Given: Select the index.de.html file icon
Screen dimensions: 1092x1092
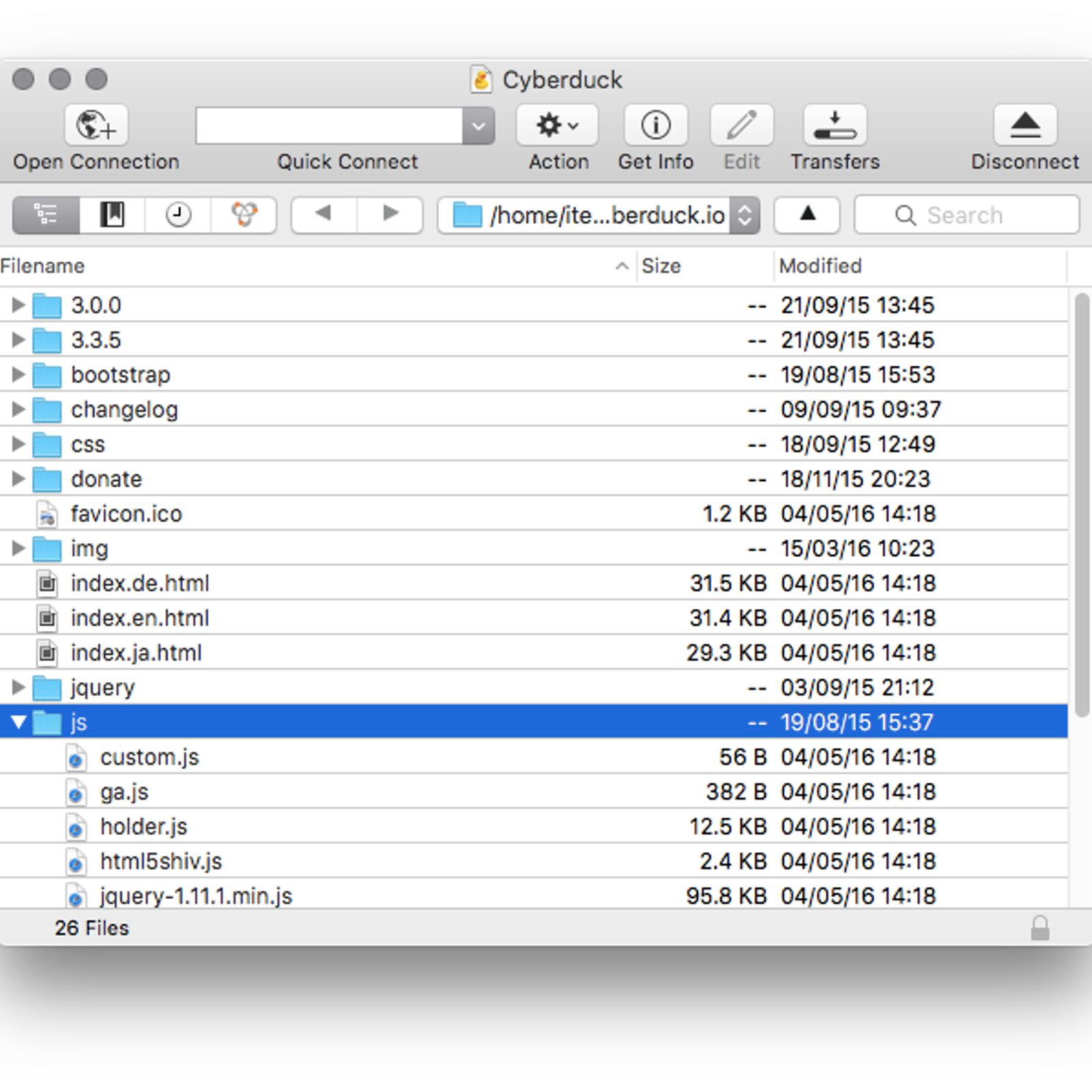Looking at the screenshot, I should [x=46, y=584].
